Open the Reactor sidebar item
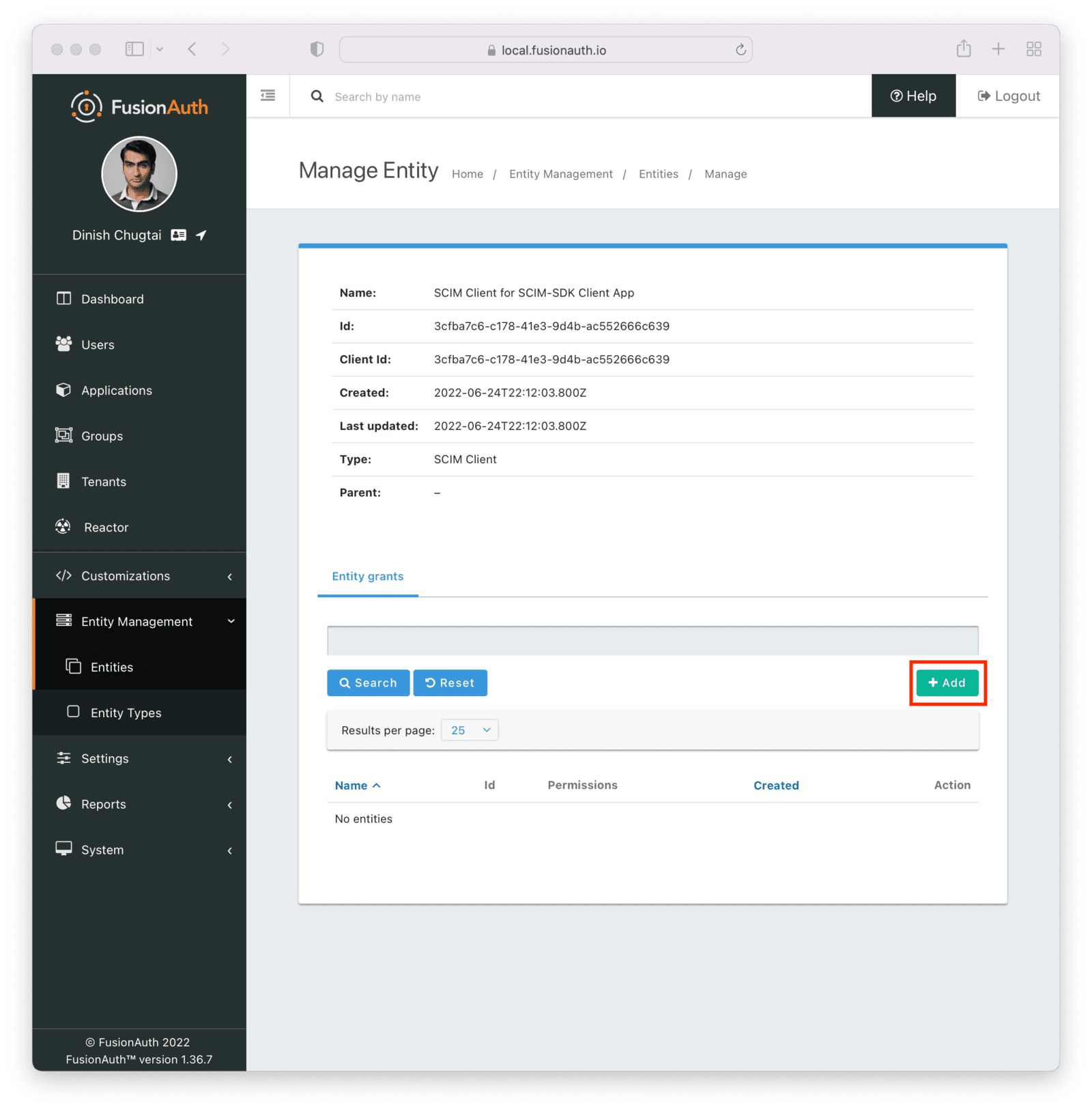 (106, 528)
